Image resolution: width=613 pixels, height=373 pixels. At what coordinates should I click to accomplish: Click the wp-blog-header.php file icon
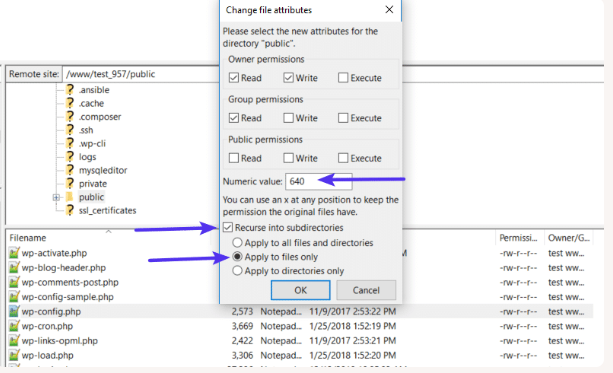14,268
